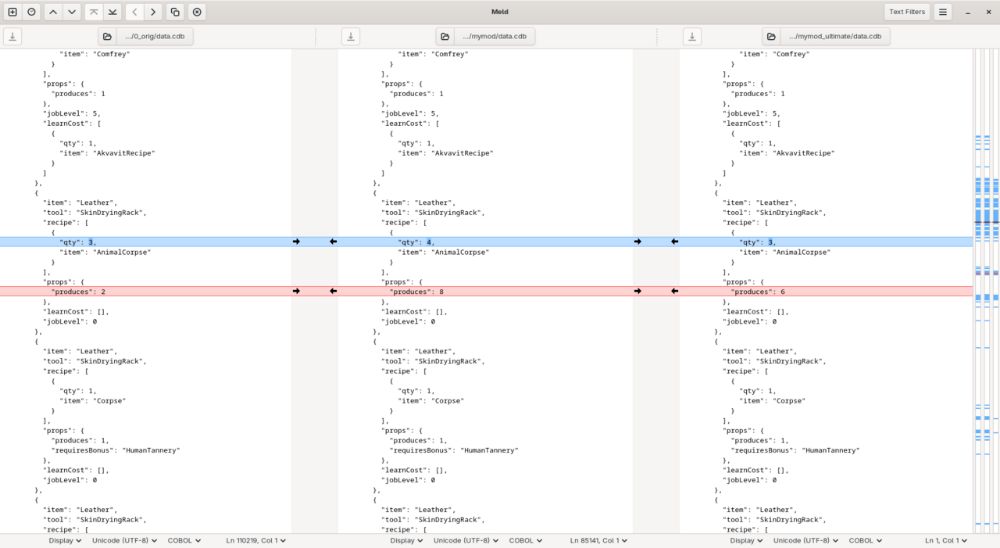Click "produces": 6 line in right pane

coord(758,292)
